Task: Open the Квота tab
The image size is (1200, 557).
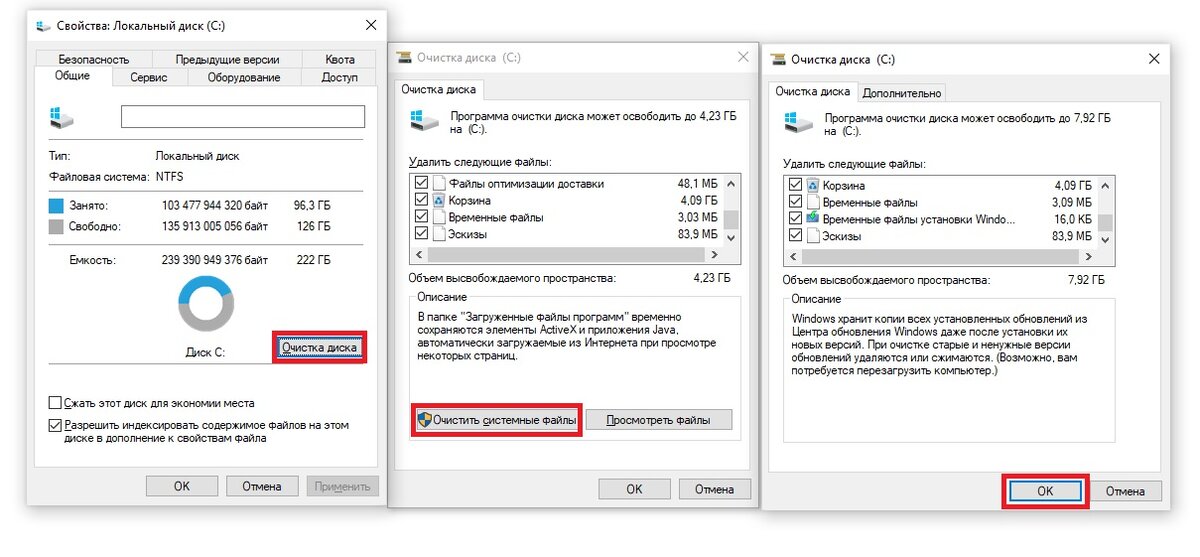Action: pyautogui.click(x=340, y=59)
